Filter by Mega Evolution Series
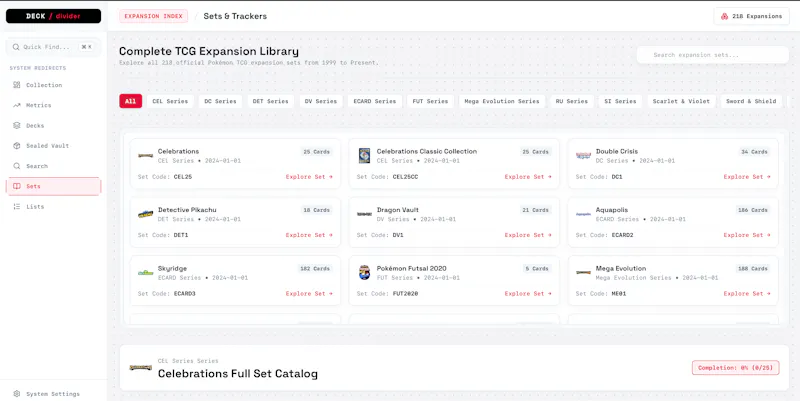The width and height of the screenshot is (800, 401). coord(502,101)
